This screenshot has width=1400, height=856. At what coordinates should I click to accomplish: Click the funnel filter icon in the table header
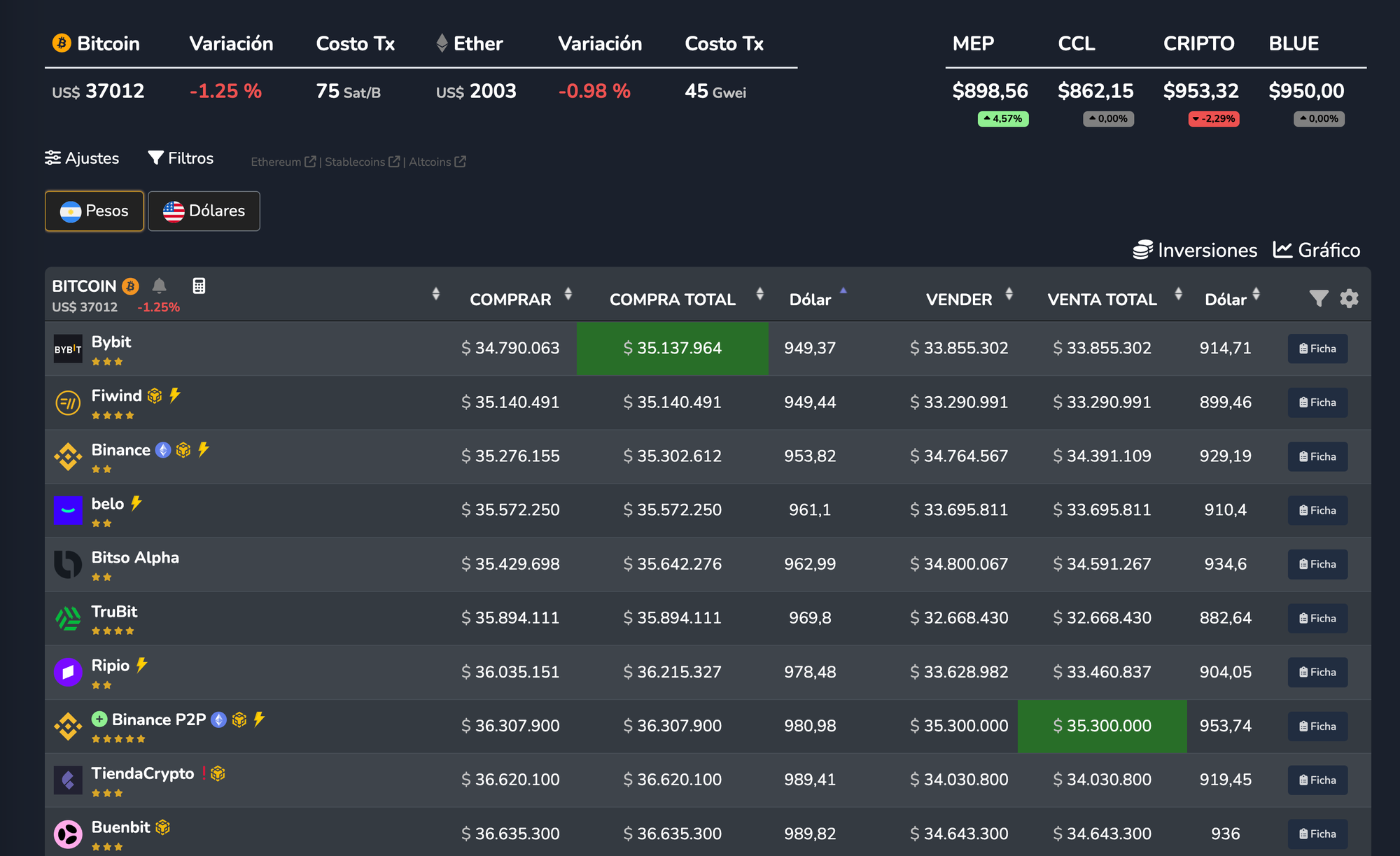(x=1319, y=299)
